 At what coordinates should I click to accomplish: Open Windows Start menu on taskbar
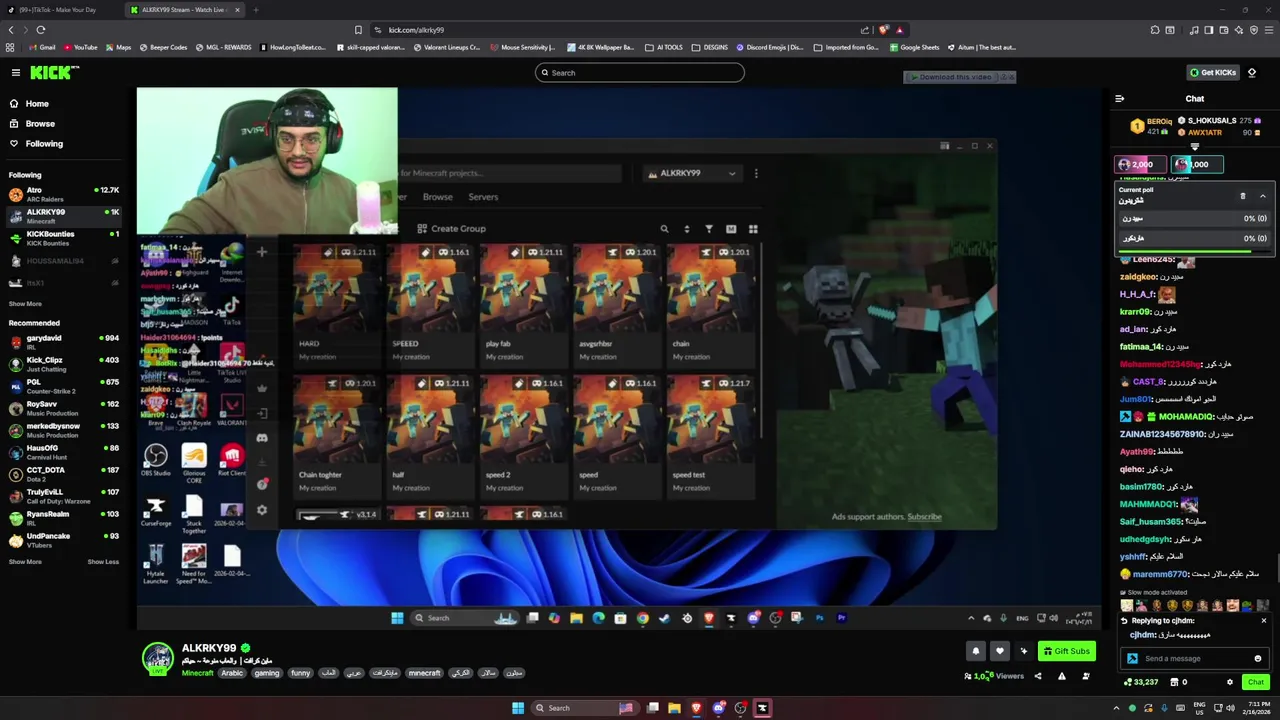click(x=517, y=708)
